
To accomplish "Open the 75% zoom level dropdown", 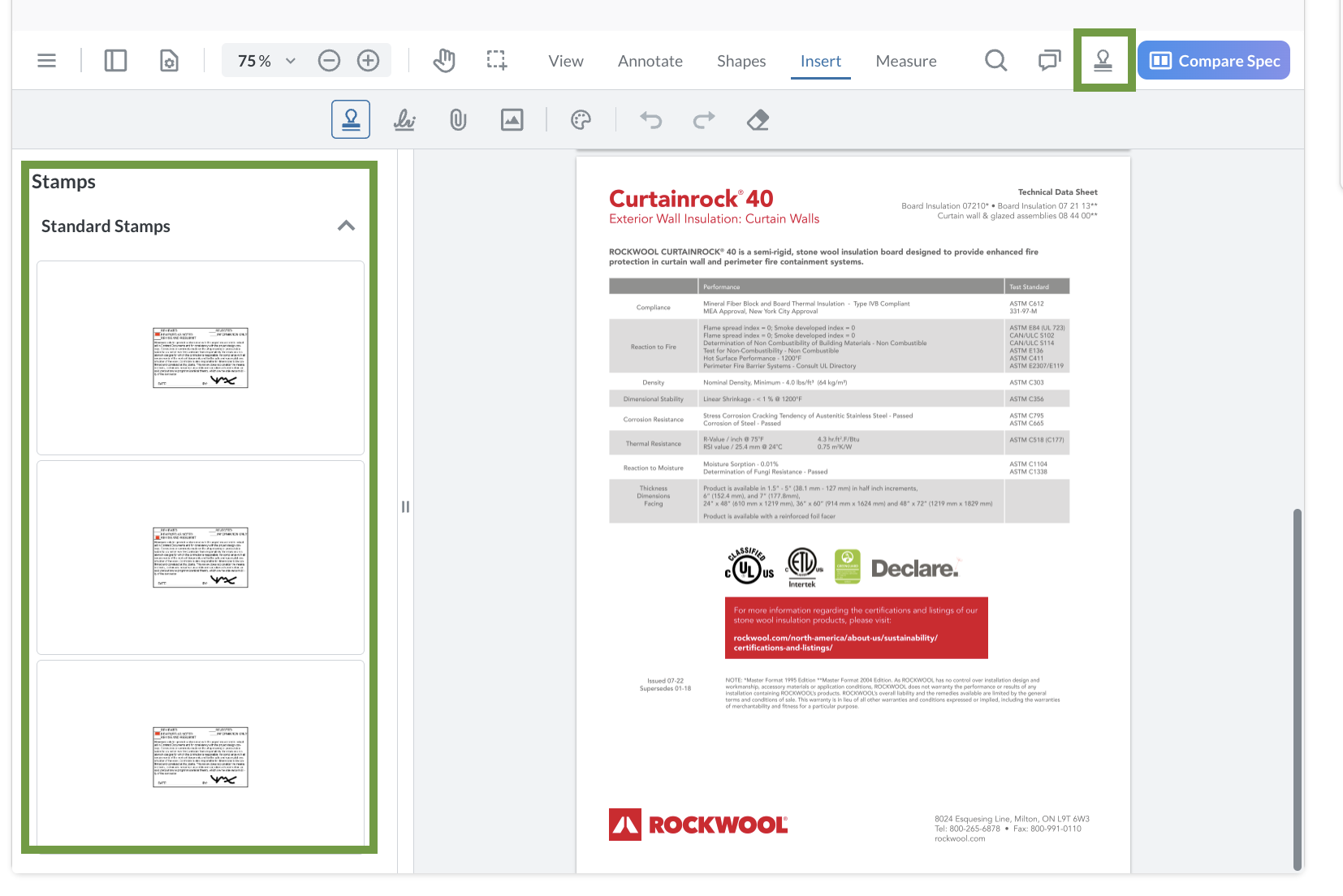I will click(x=266, y=61).
